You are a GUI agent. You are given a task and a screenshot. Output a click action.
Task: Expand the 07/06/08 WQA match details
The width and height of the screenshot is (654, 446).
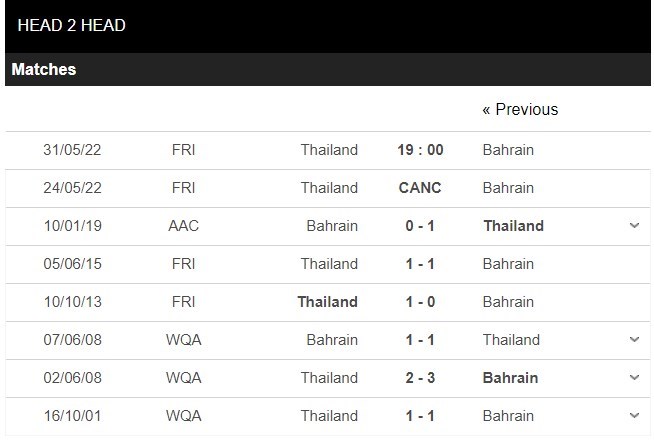tap(634, 340)
